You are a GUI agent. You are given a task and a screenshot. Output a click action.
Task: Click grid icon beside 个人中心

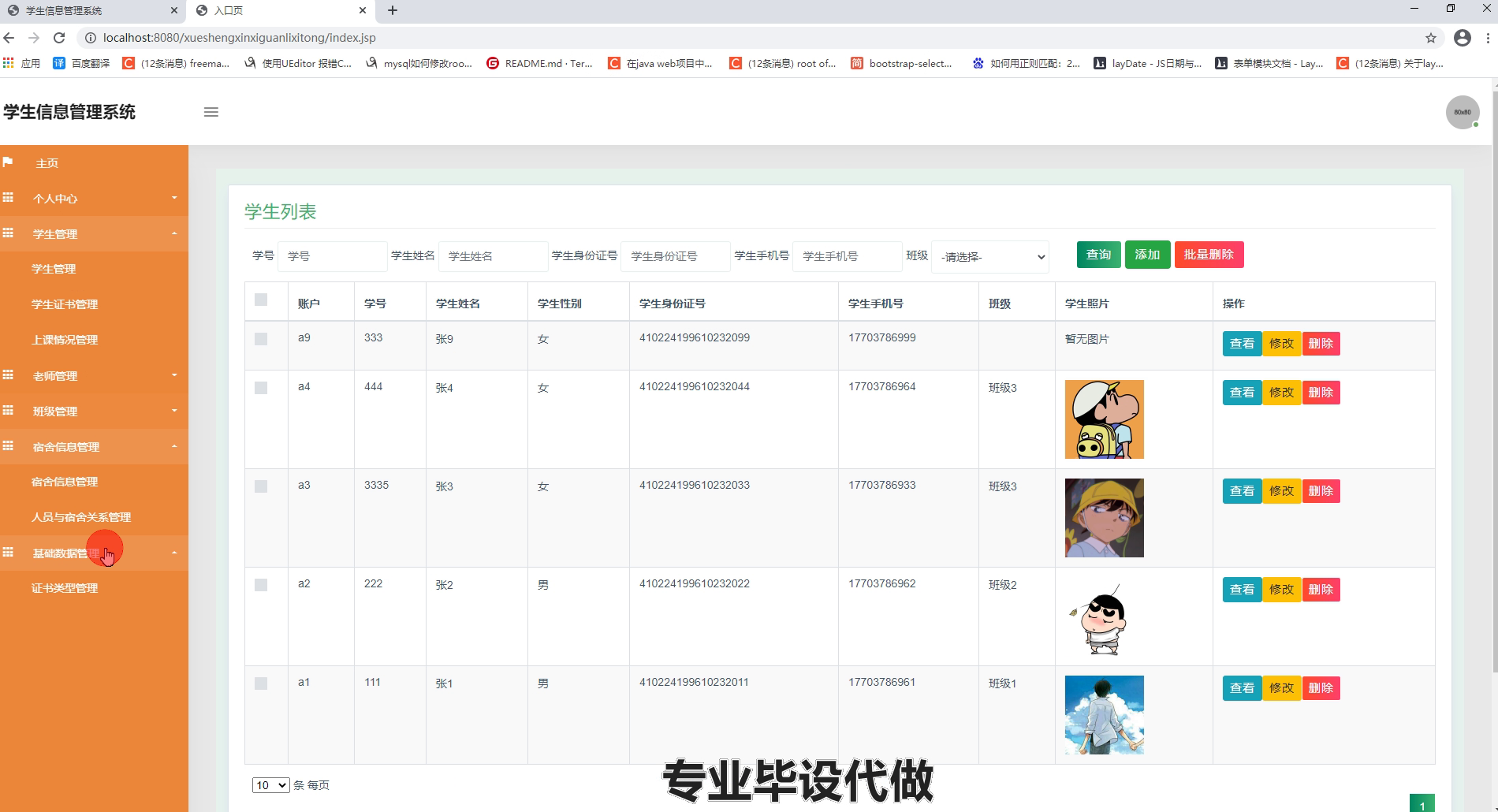point(8,198)
